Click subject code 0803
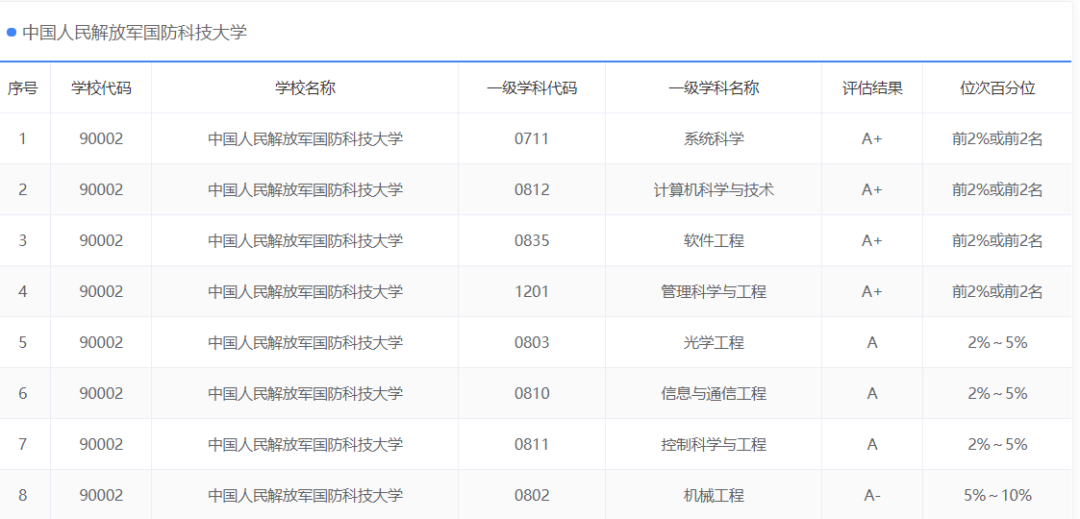Image resolution: width=1080 pixels, height=519 pixels. tap(532, 343)
